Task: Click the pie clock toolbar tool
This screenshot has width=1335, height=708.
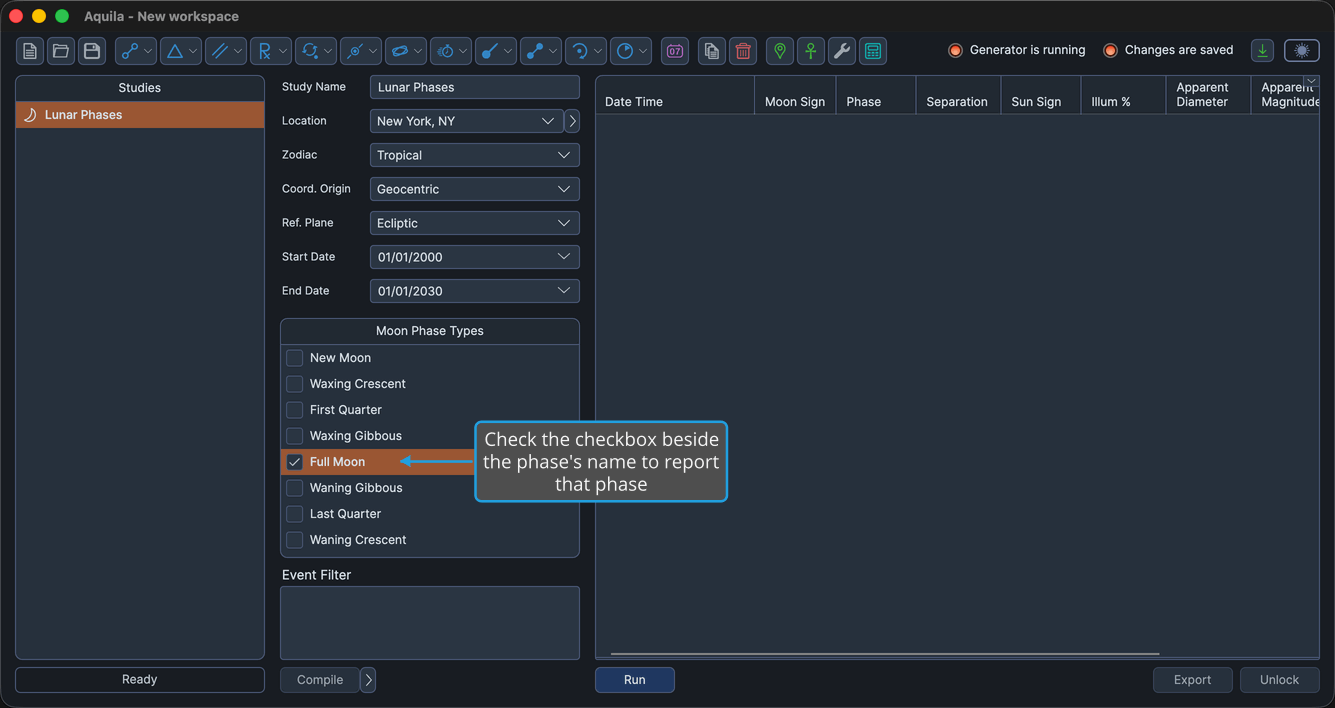Action: (x=631, y=51)
